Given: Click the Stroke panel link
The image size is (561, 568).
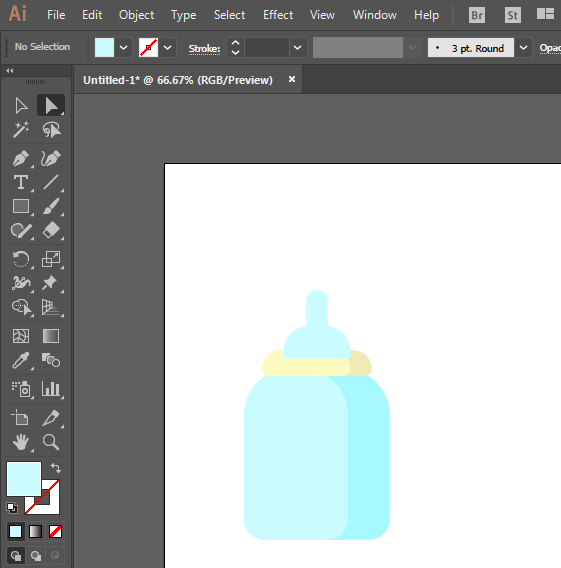Looking at the screenshot, I should pos(204,49).
